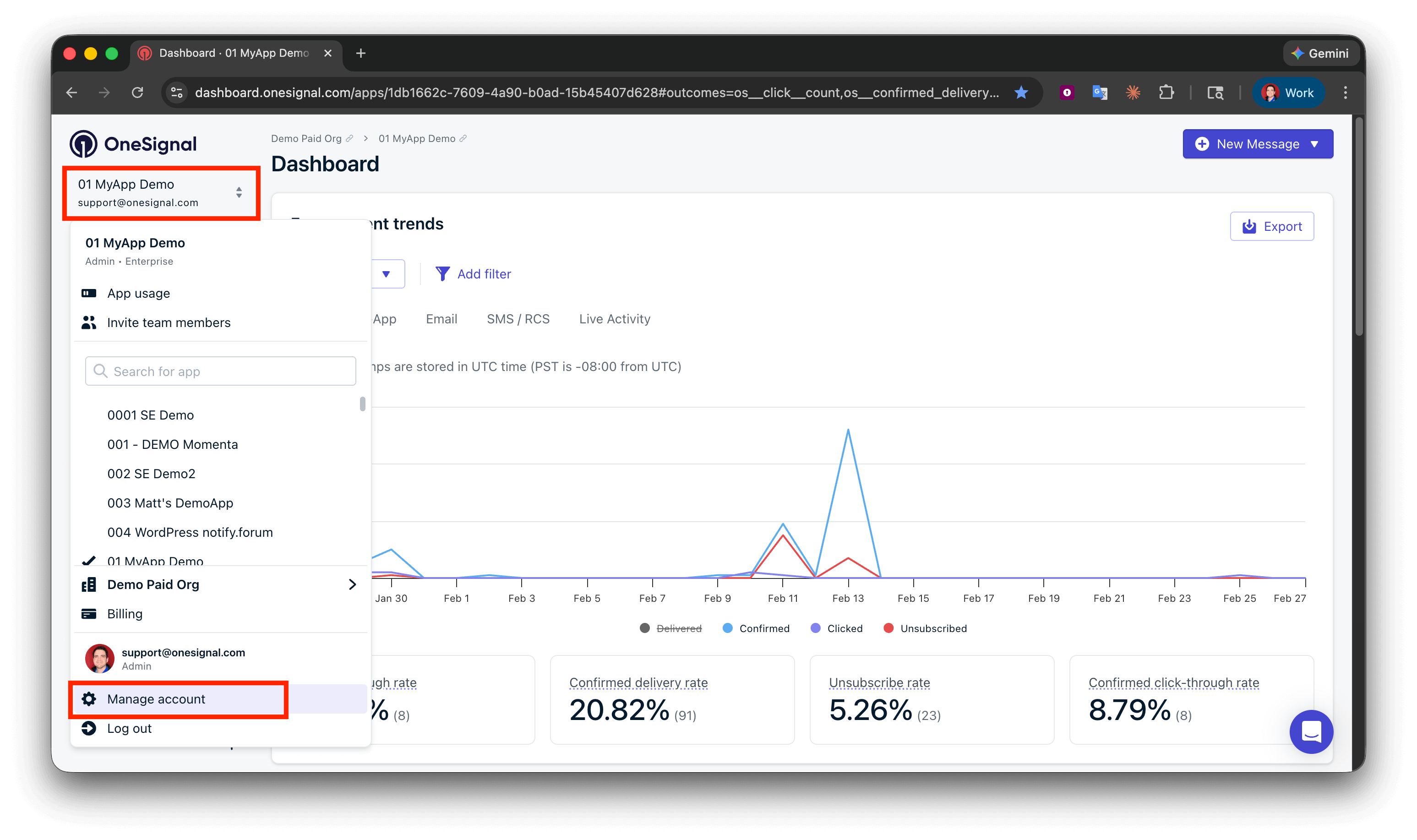Click the Invite team members people icon
Viewport: 1417px width, 840px height.
(x=89, y=322)
